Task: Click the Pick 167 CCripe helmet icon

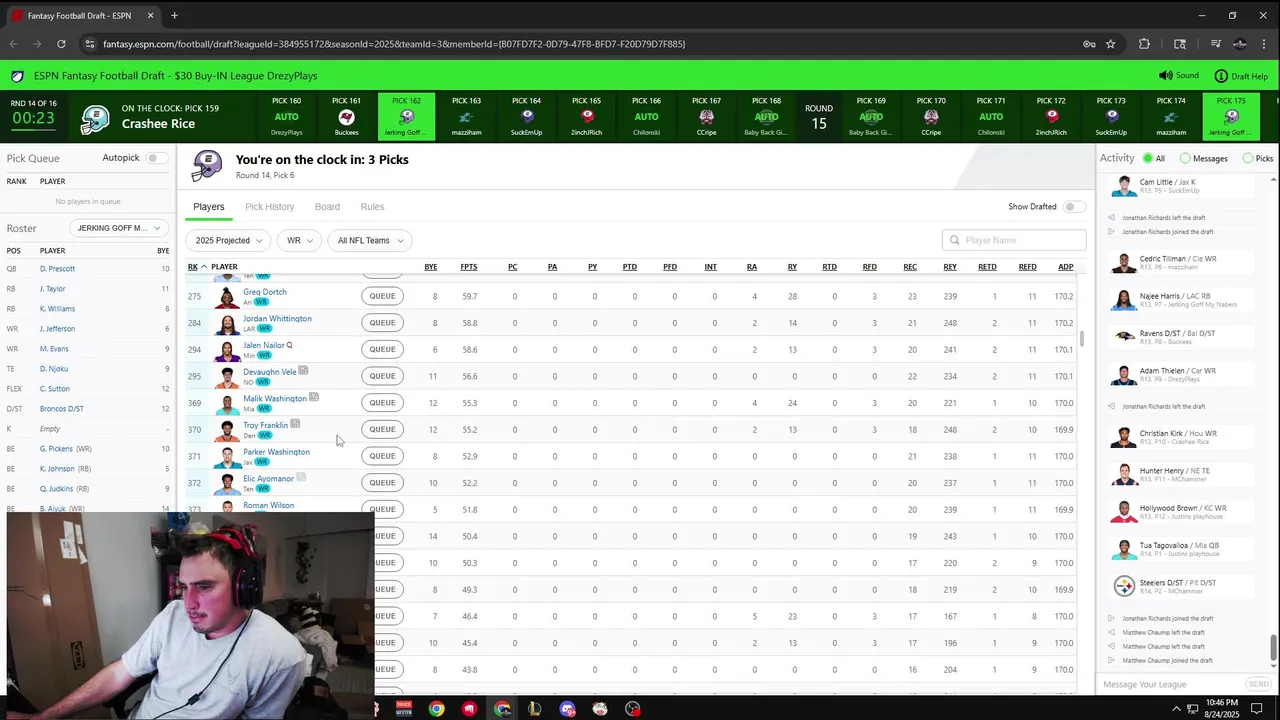Action: (706, 117)
